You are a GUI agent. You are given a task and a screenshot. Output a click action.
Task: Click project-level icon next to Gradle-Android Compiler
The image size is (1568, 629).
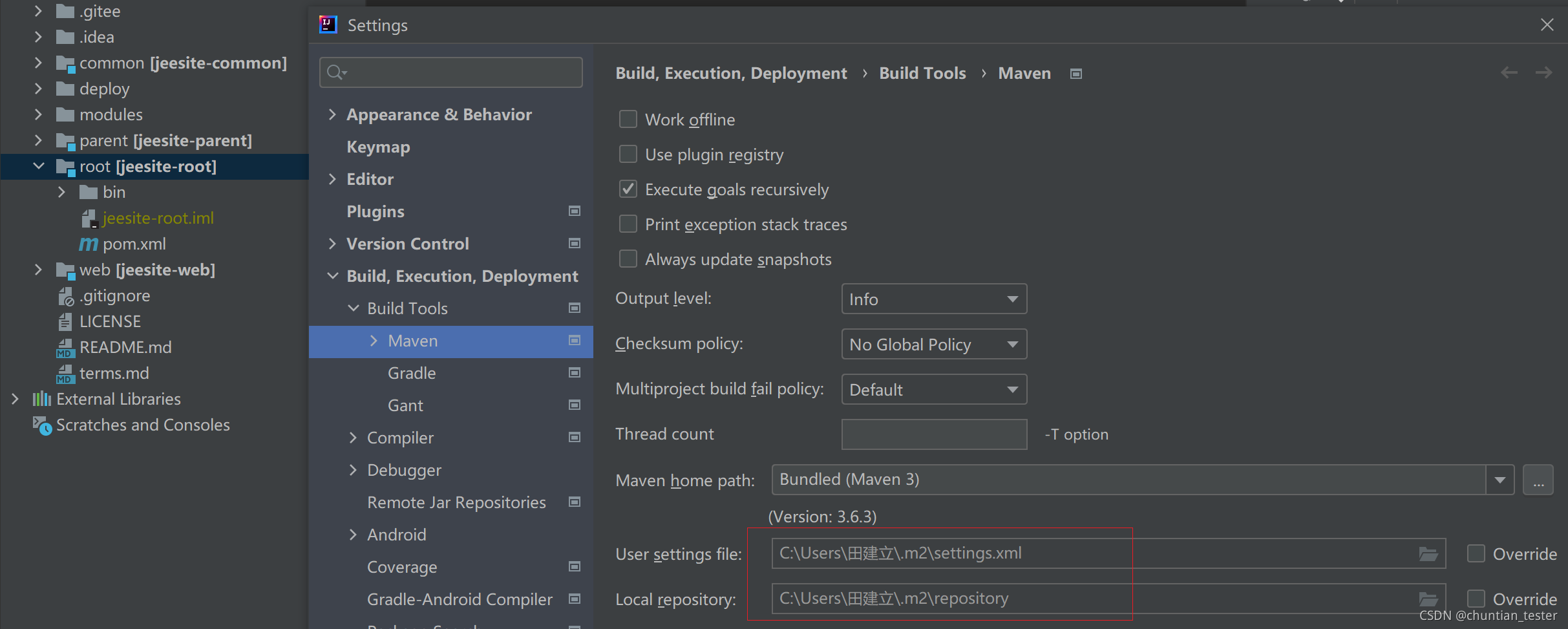[x=575, y=599]
